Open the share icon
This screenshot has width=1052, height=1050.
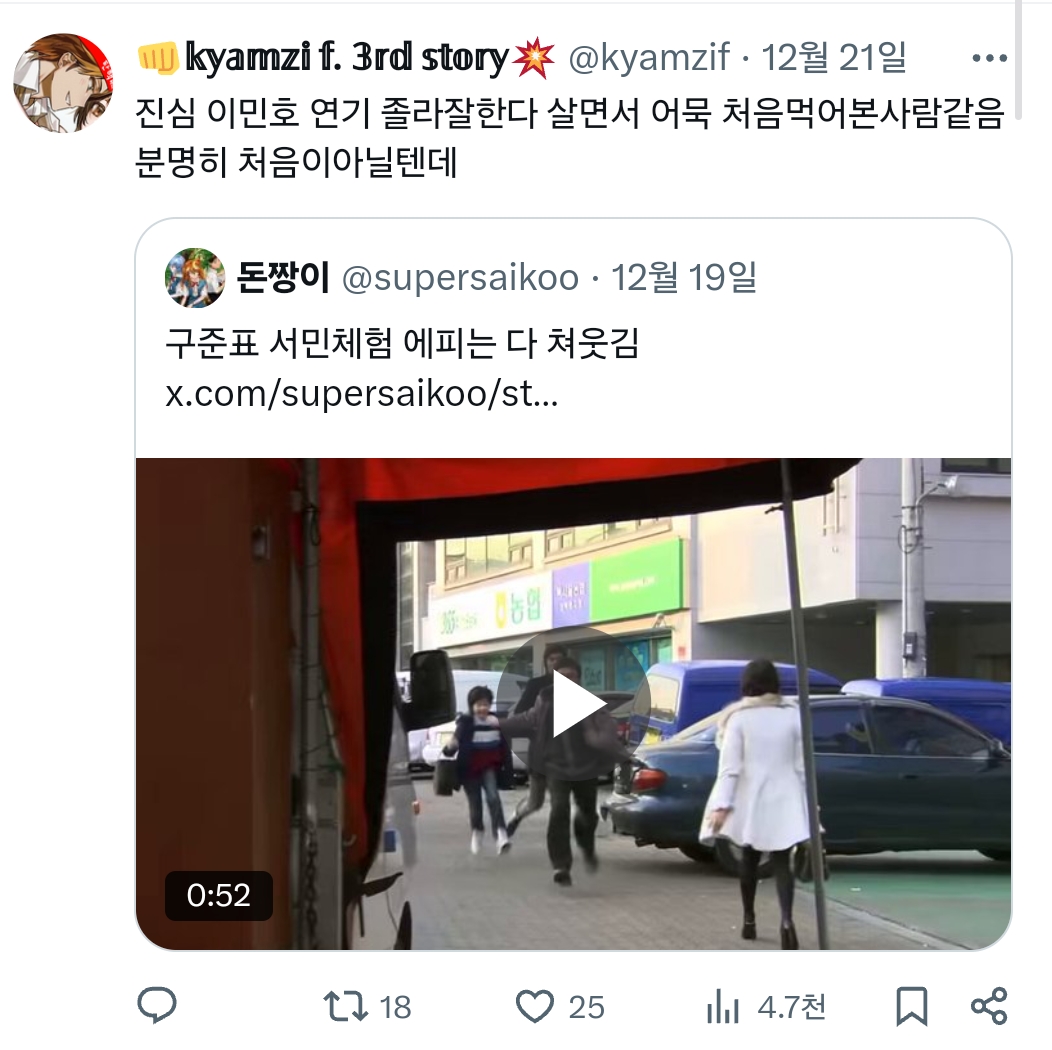(x=990, y=1006)
